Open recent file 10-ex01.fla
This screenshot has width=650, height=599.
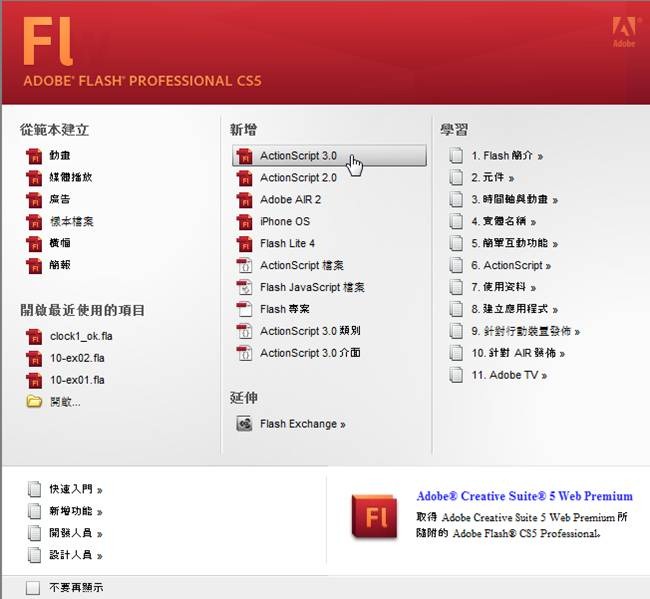click(x=77, y=380)
